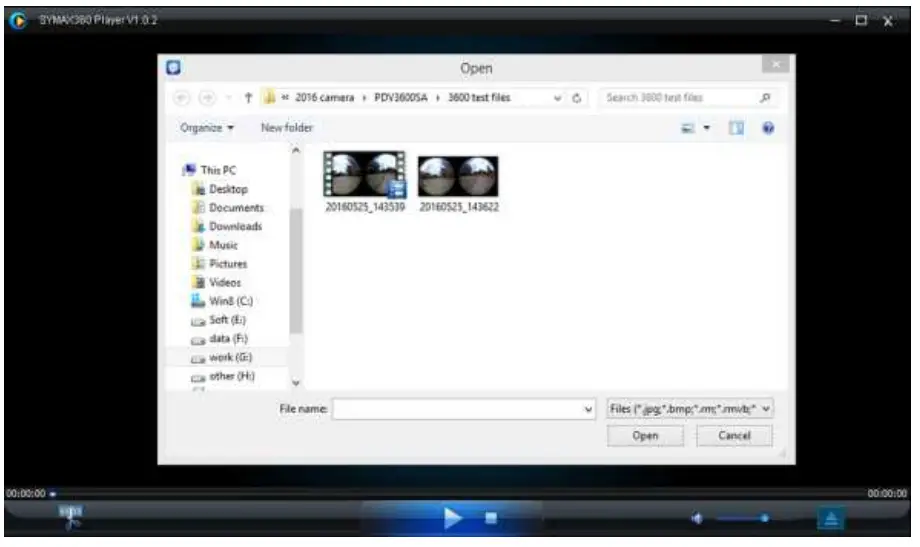920x547 pixels.
Task: Select video file 20160525_143539 thumbnail
Action: (x=364, y=174)
